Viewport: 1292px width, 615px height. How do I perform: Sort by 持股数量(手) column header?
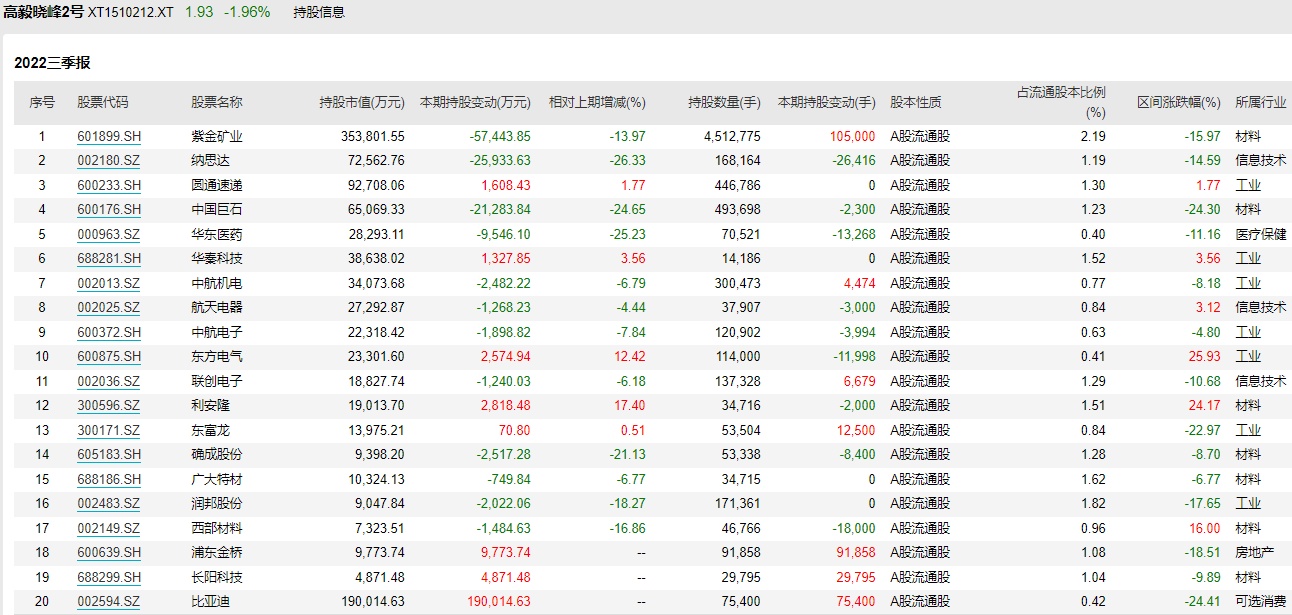(724, 102)
